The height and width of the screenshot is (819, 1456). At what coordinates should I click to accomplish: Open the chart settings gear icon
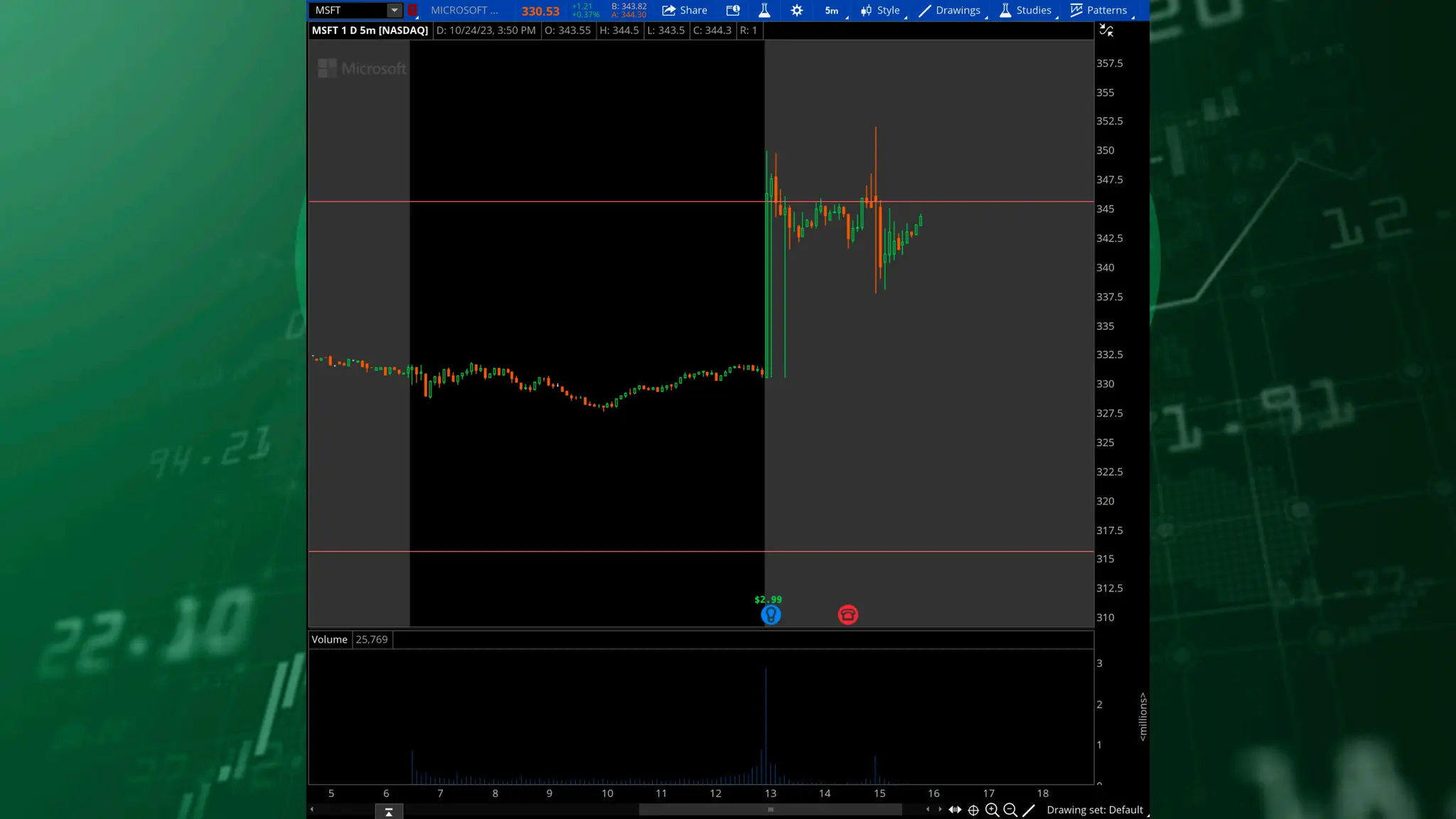tap(797, 10)
